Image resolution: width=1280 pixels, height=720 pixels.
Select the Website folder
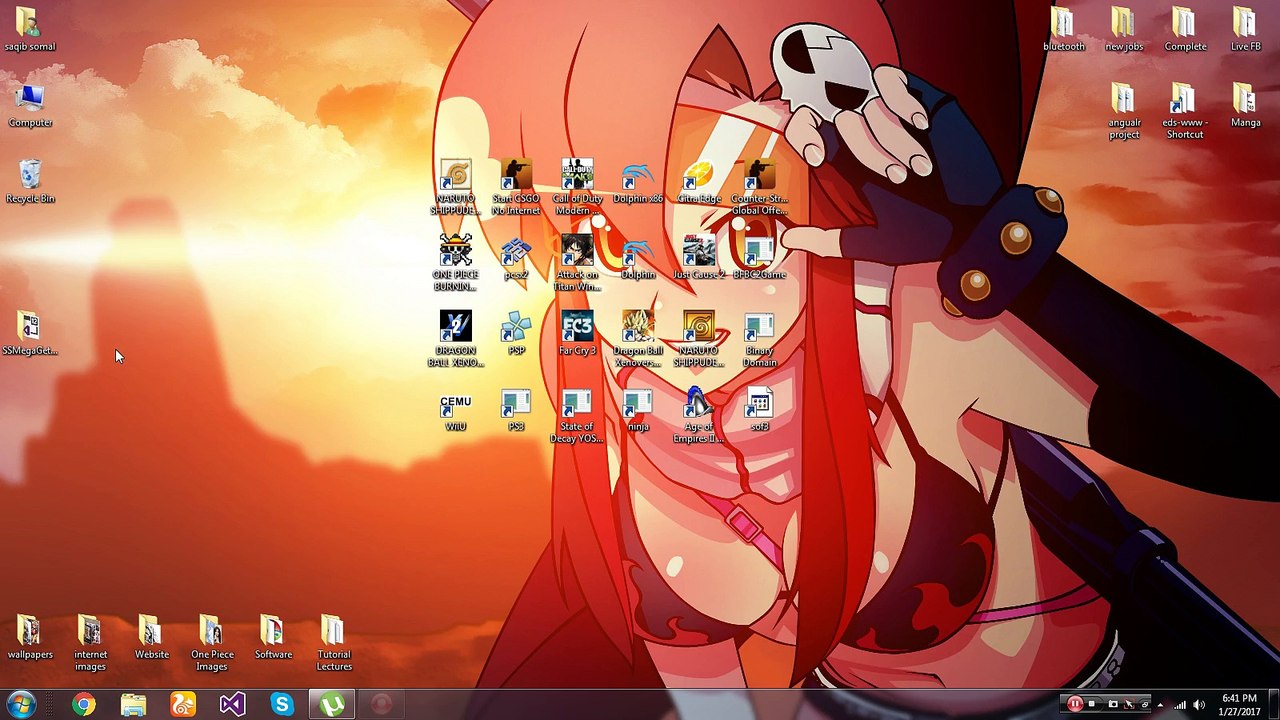[151, 638]
